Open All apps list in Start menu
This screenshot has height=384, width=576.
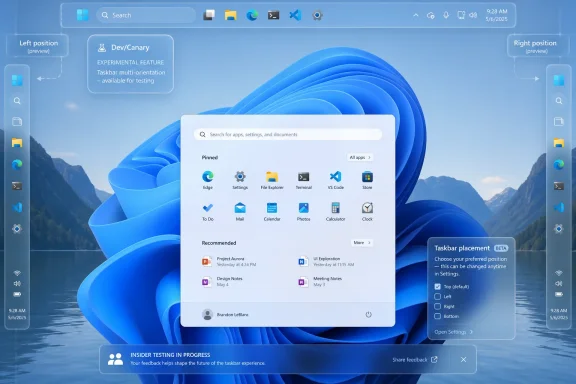[360, 157]
